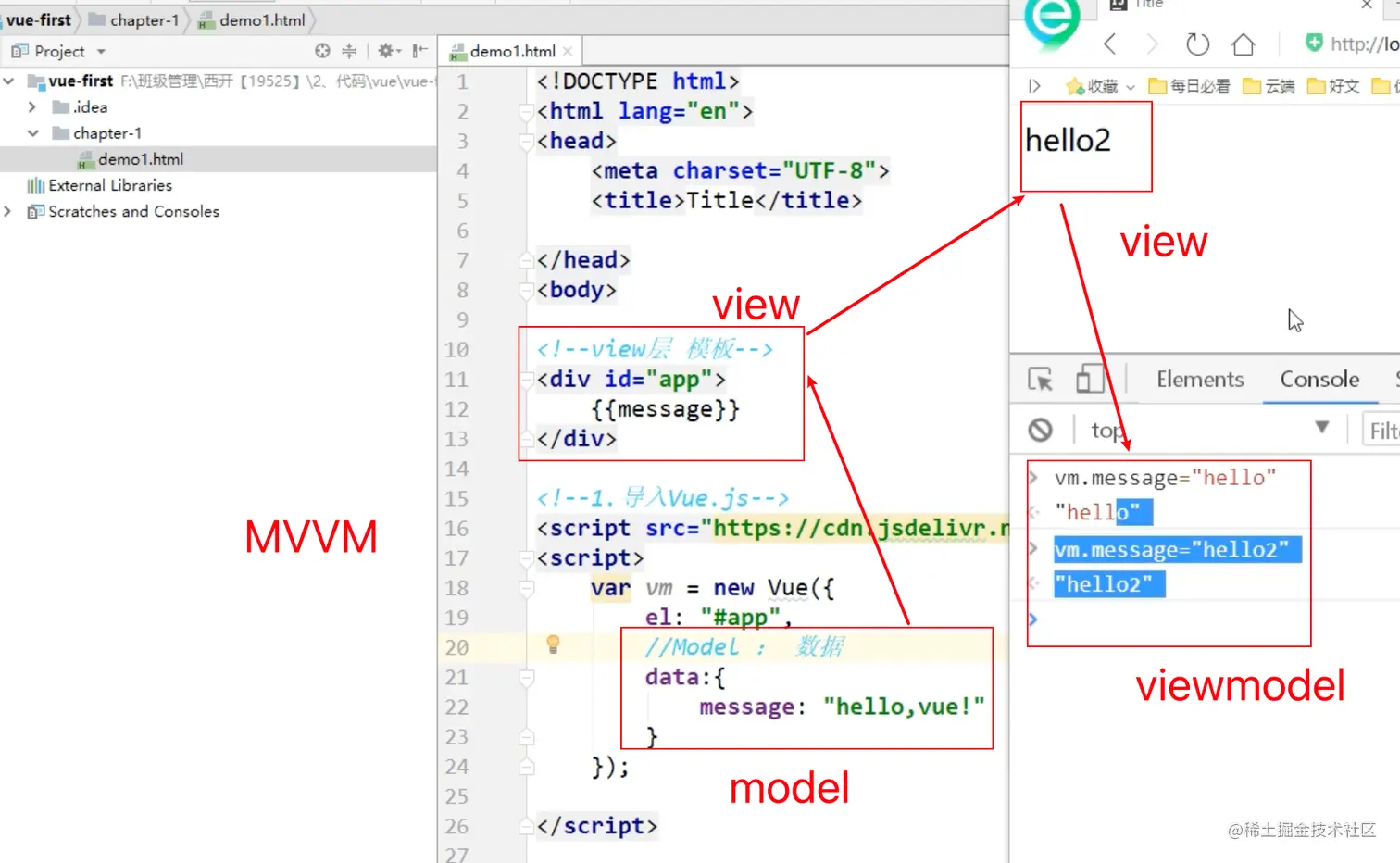Viewport: 1400px width, 863px height.
Task: Click the green security shield icon
Action: [x=1314, y=43]
